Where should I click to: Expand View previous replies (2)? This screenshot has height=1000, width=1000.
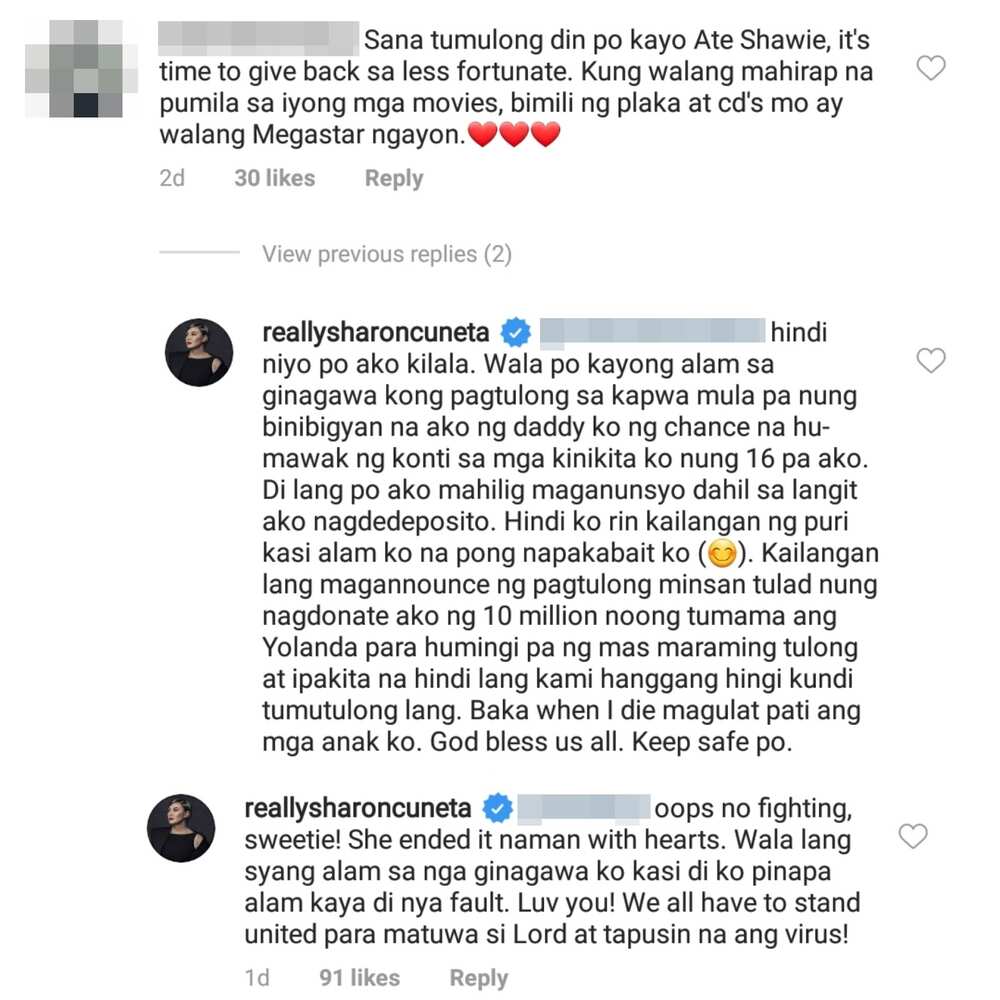pyautogui.click(x=386, y=254)
